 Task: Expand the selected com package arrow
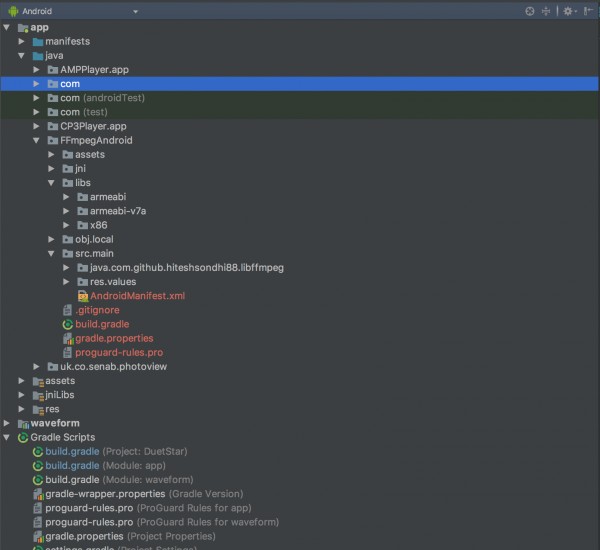(36, 84)
